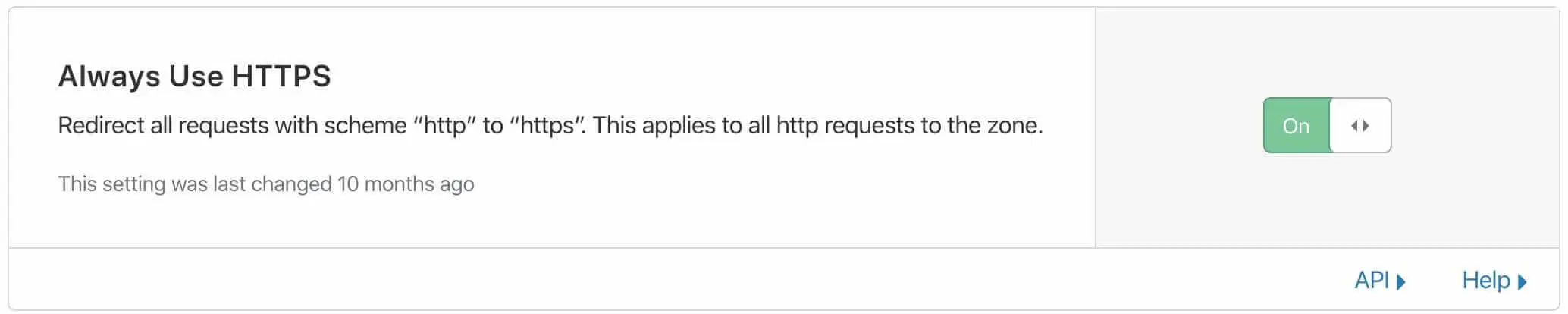Open the API link in the footer
This screenshot has height=314, width=1568.
tap(1372, 281)
